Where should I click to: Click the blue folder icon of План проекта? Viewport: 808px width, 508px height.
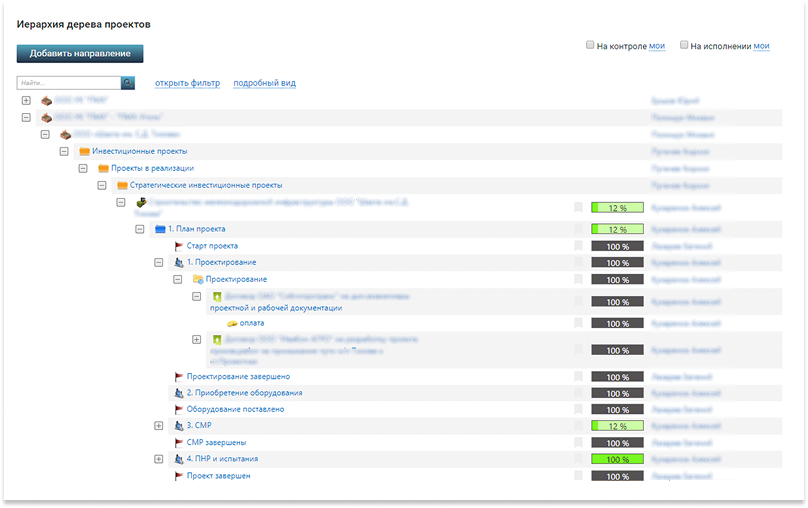(160, 229)
